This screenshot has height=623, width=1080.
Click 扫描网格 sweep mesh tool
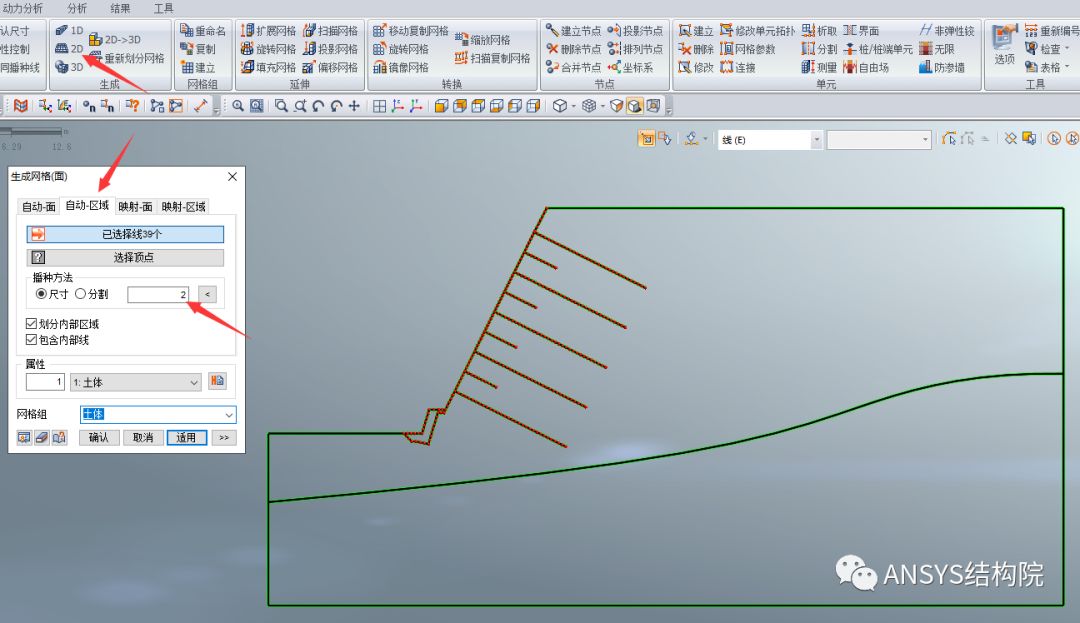click(x=331, y=30)
